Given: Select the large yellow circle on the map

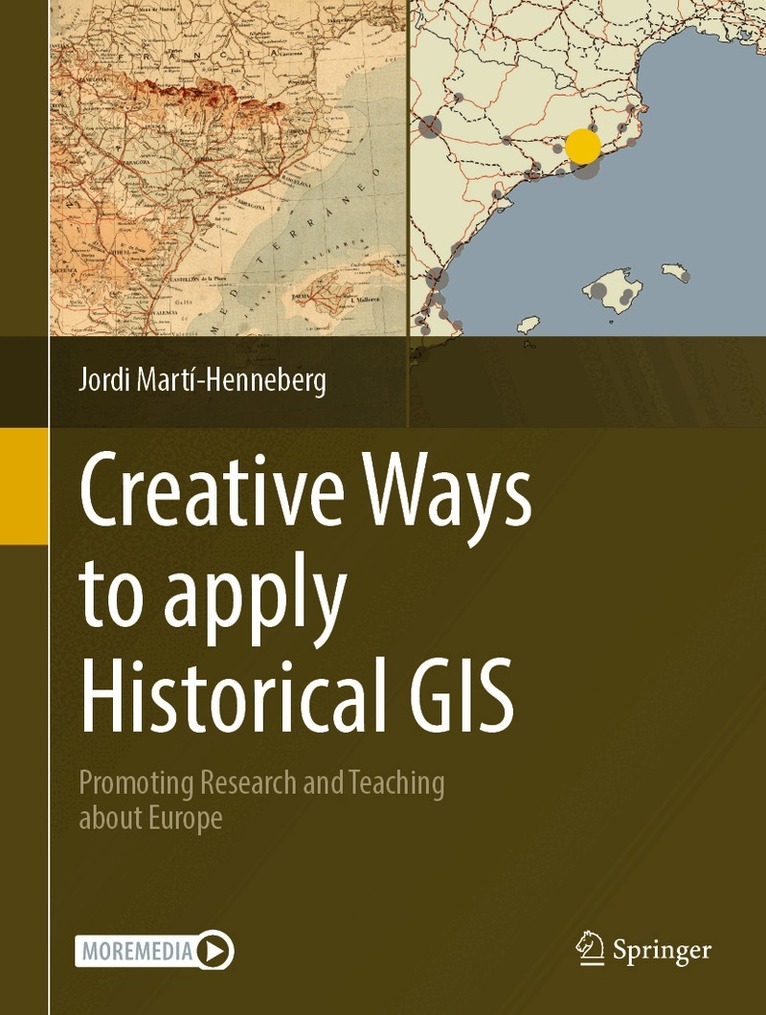Looking at the screenshot, I should click(582, 146).
